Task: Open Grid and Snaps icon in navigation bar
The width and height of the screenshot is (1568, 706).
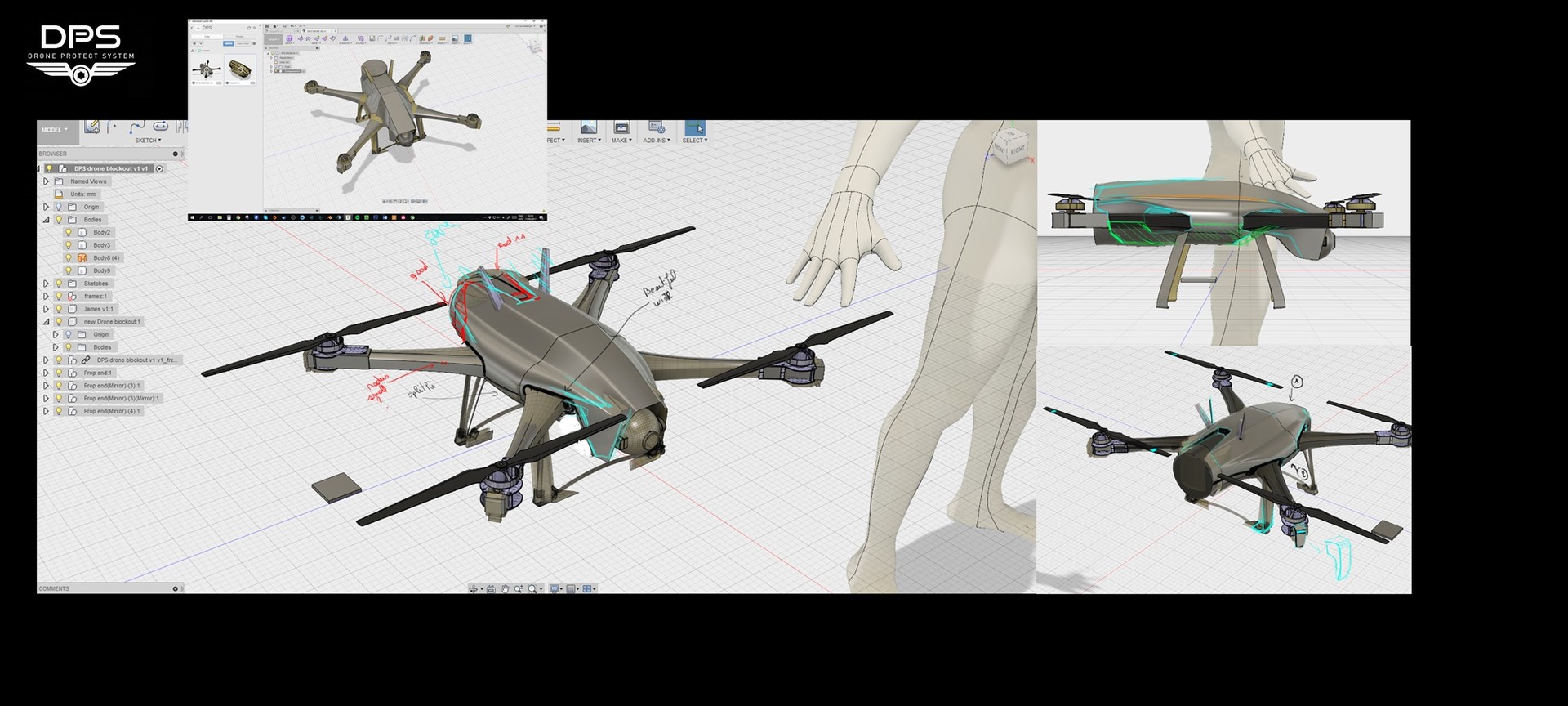Action: pyautogui.click(x=571, y=588)
